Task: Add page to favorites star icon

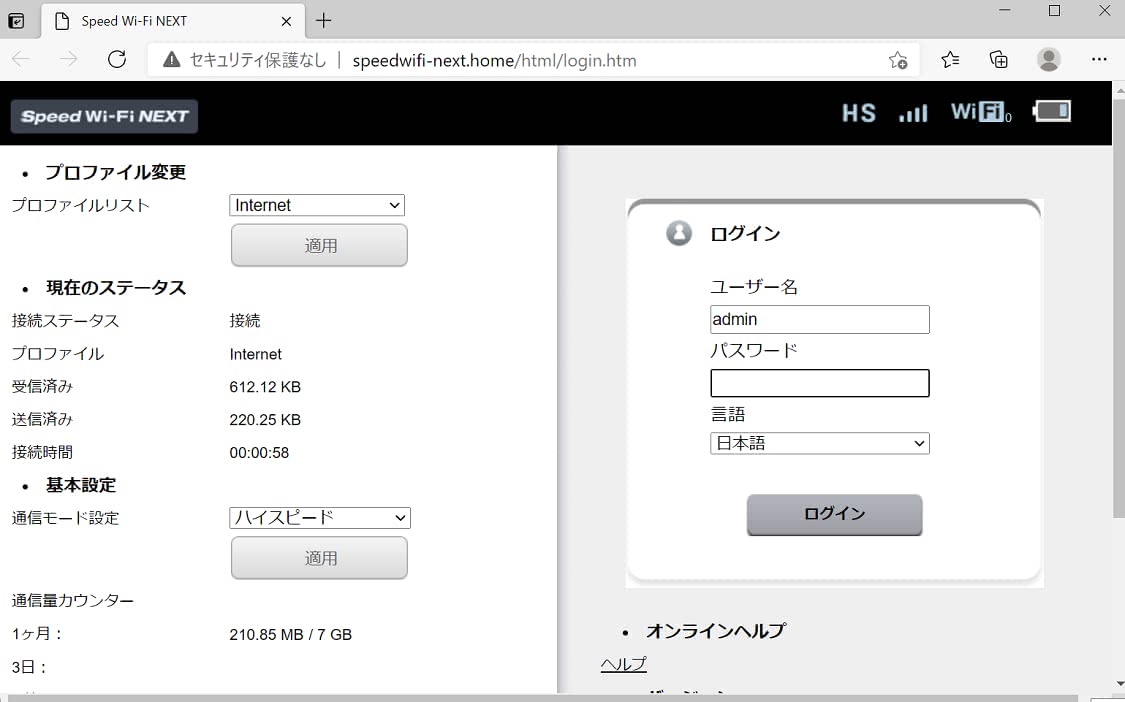Action: 898,60
